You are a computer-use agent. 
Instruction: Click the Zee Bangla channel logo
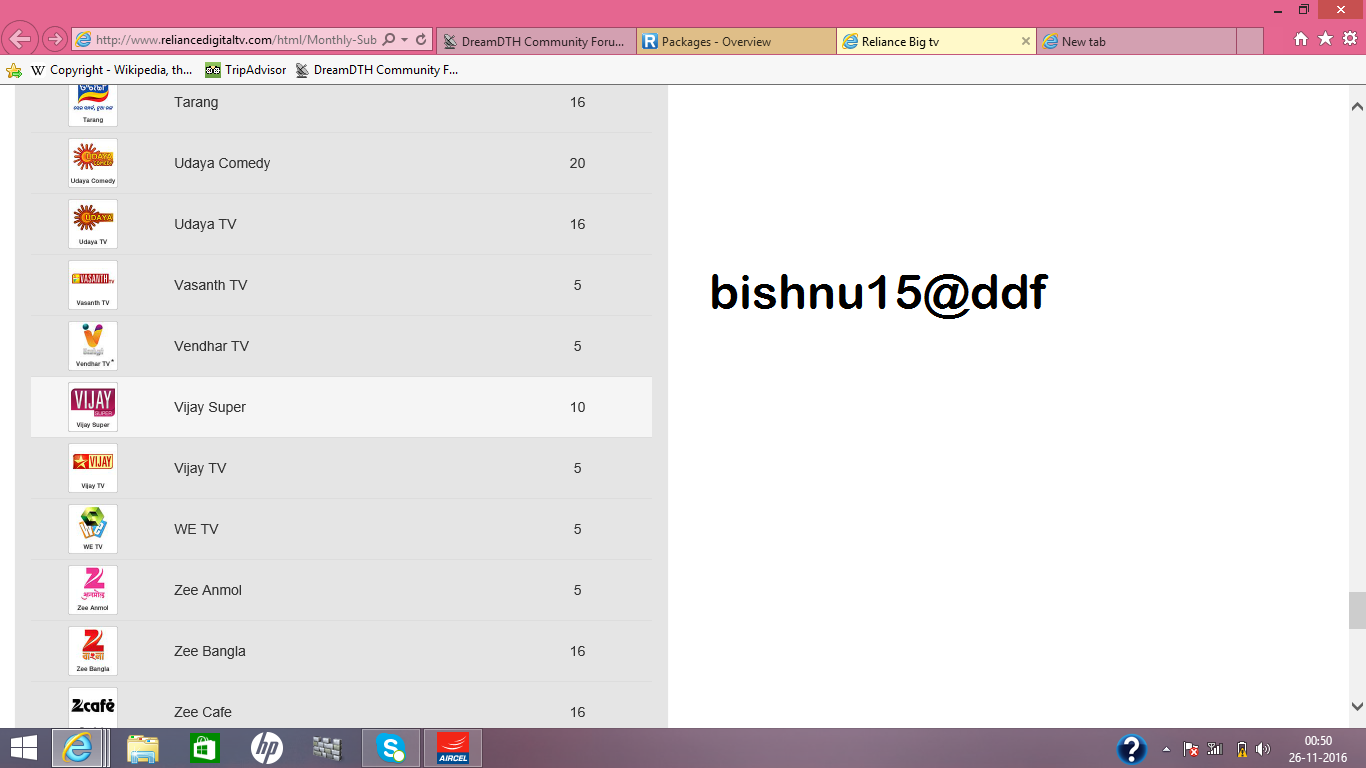(93, 651)
